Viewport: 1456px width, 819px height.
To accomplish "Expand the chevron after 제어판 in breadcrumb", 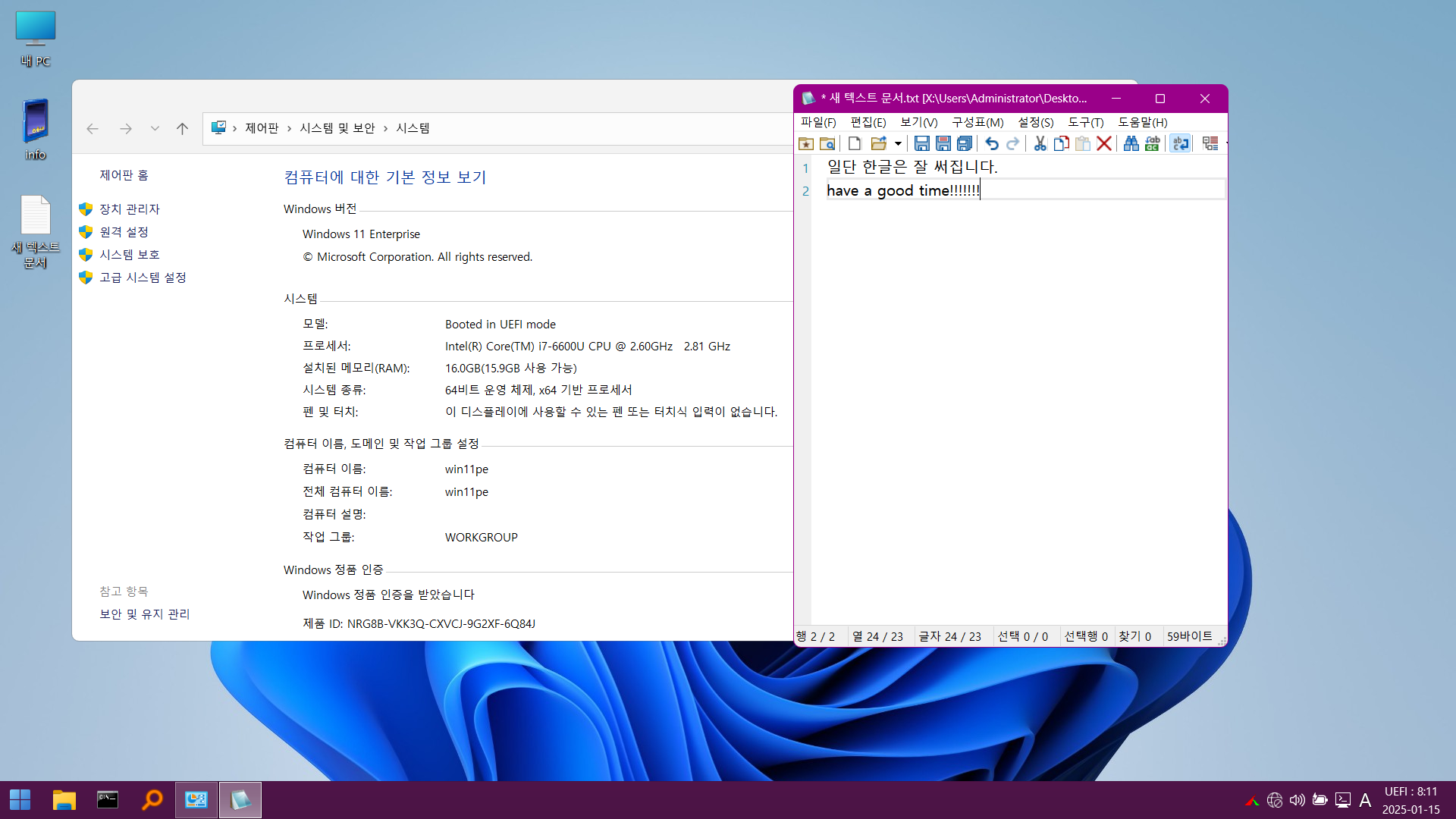I will (290, 128).
